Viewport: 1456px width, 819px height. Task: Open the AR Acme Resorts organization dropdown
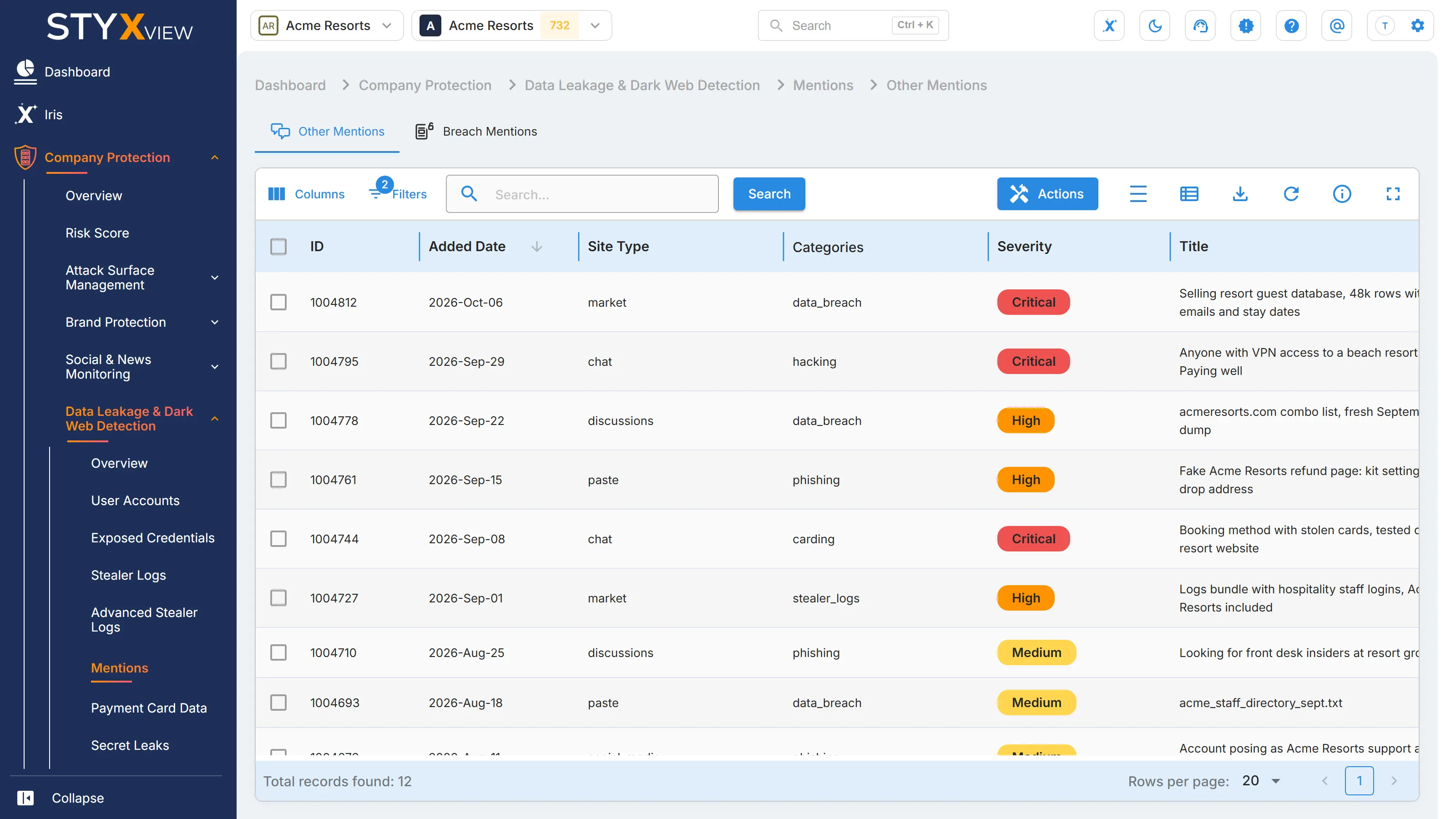327,25
